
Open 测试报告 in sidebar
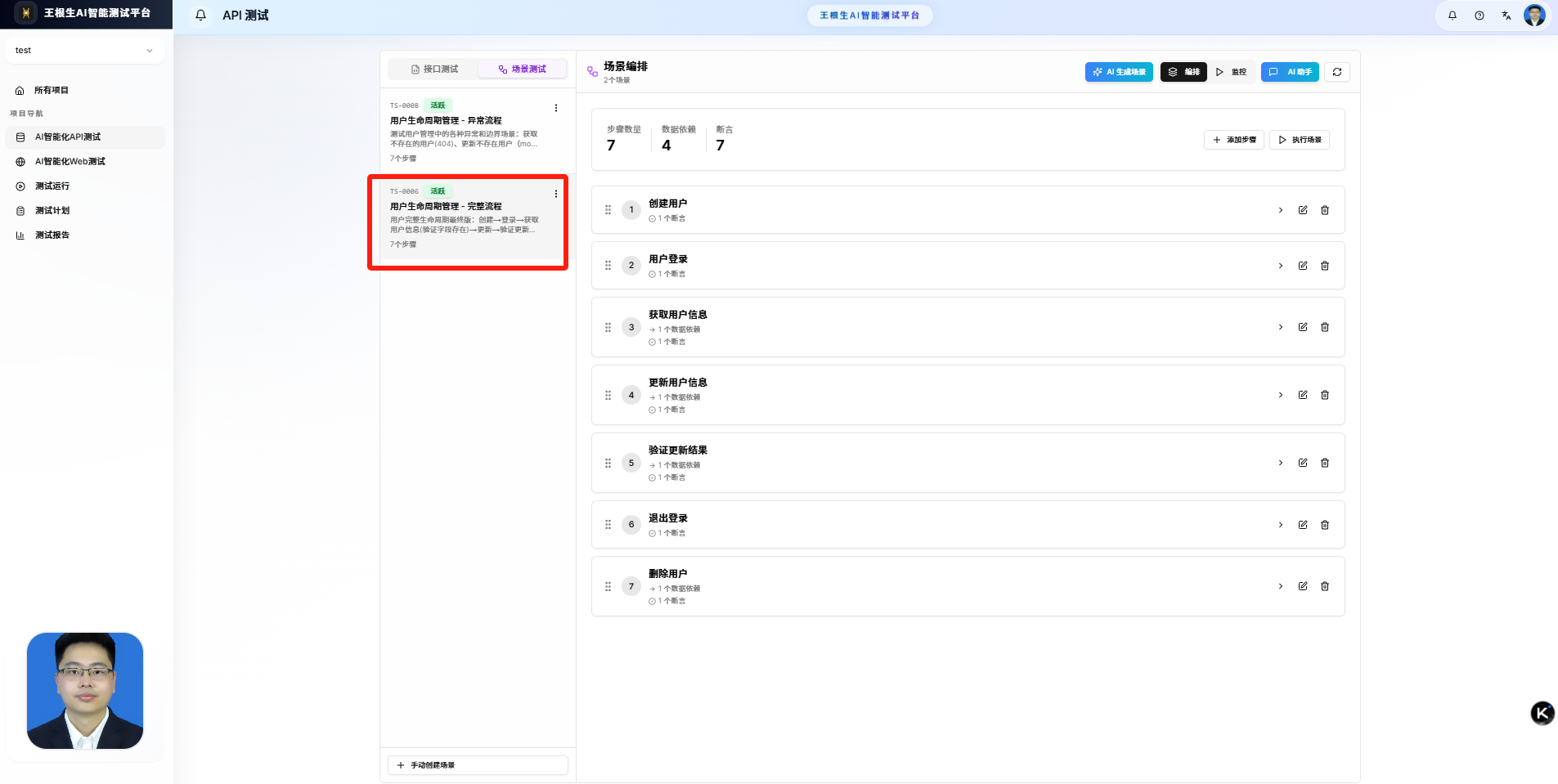(84, 235)
